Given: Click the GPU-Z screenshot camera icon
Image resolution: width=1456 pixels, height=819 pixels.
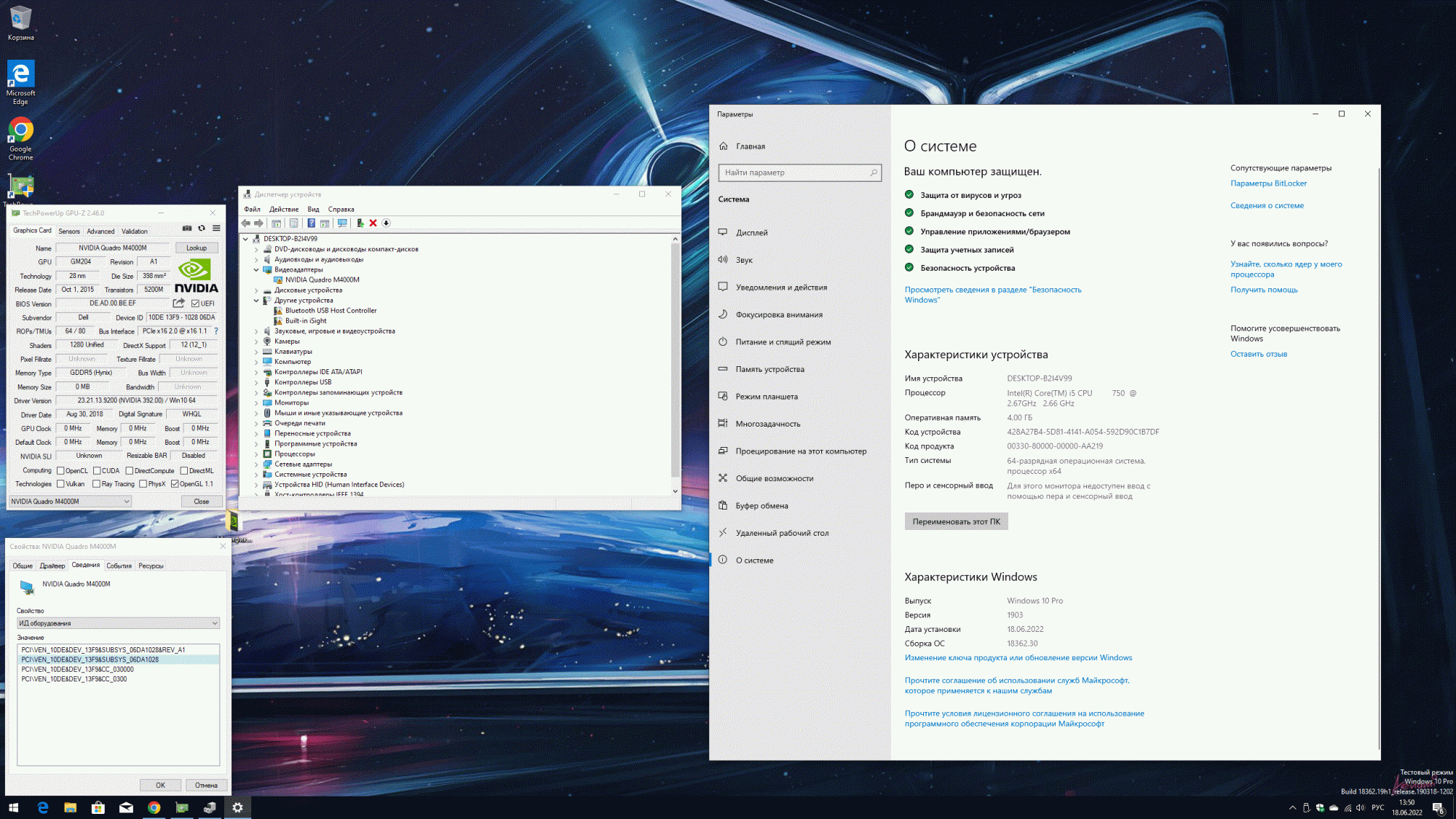Looking at the screenshot, I should [x=187, y=229].
